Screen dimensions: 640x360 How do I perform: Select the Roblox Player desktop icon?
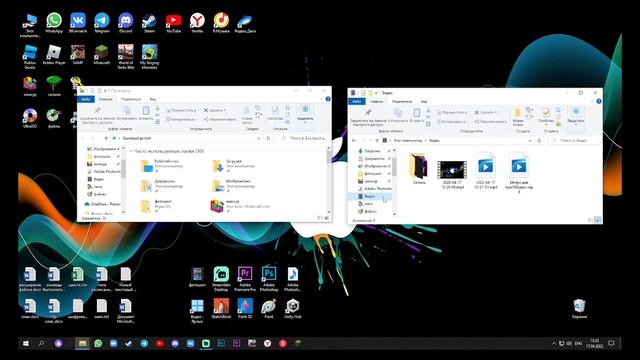[54, 55]
